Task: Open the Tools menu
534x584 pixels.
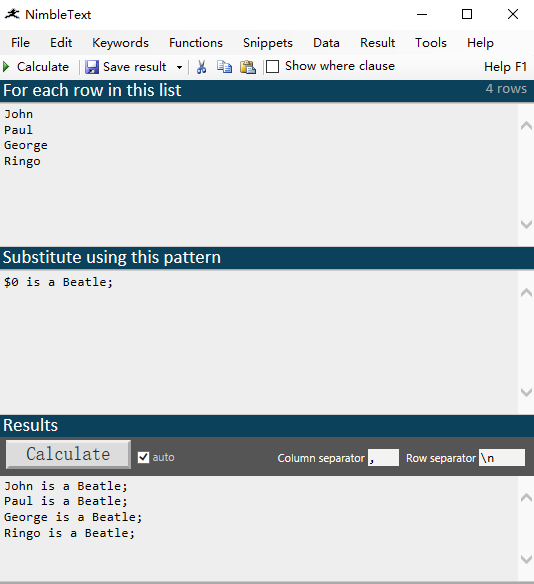Action: point(431,43)
